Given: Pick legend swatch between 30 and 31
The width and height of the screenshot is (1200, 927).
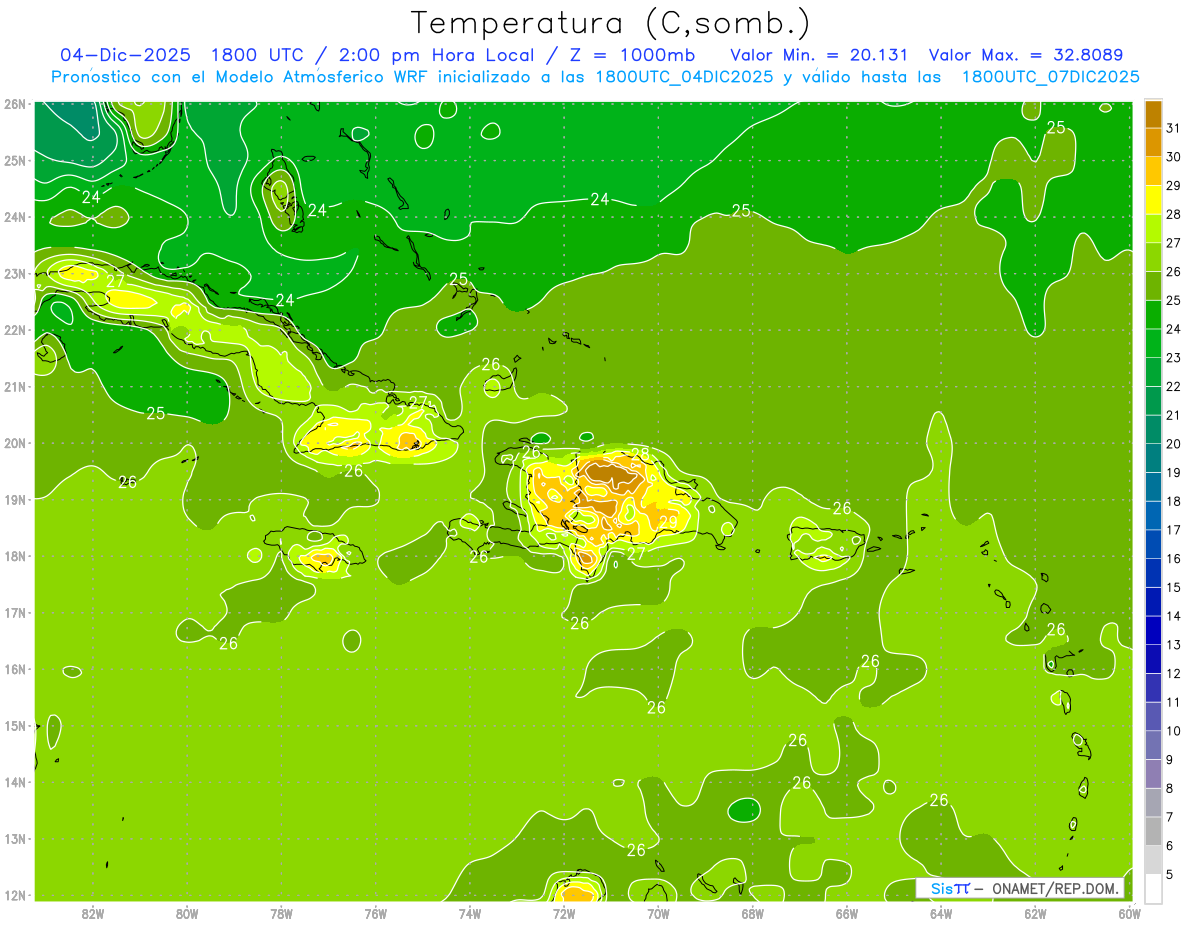Looking at the screenshot, I should click(1154, 142).
